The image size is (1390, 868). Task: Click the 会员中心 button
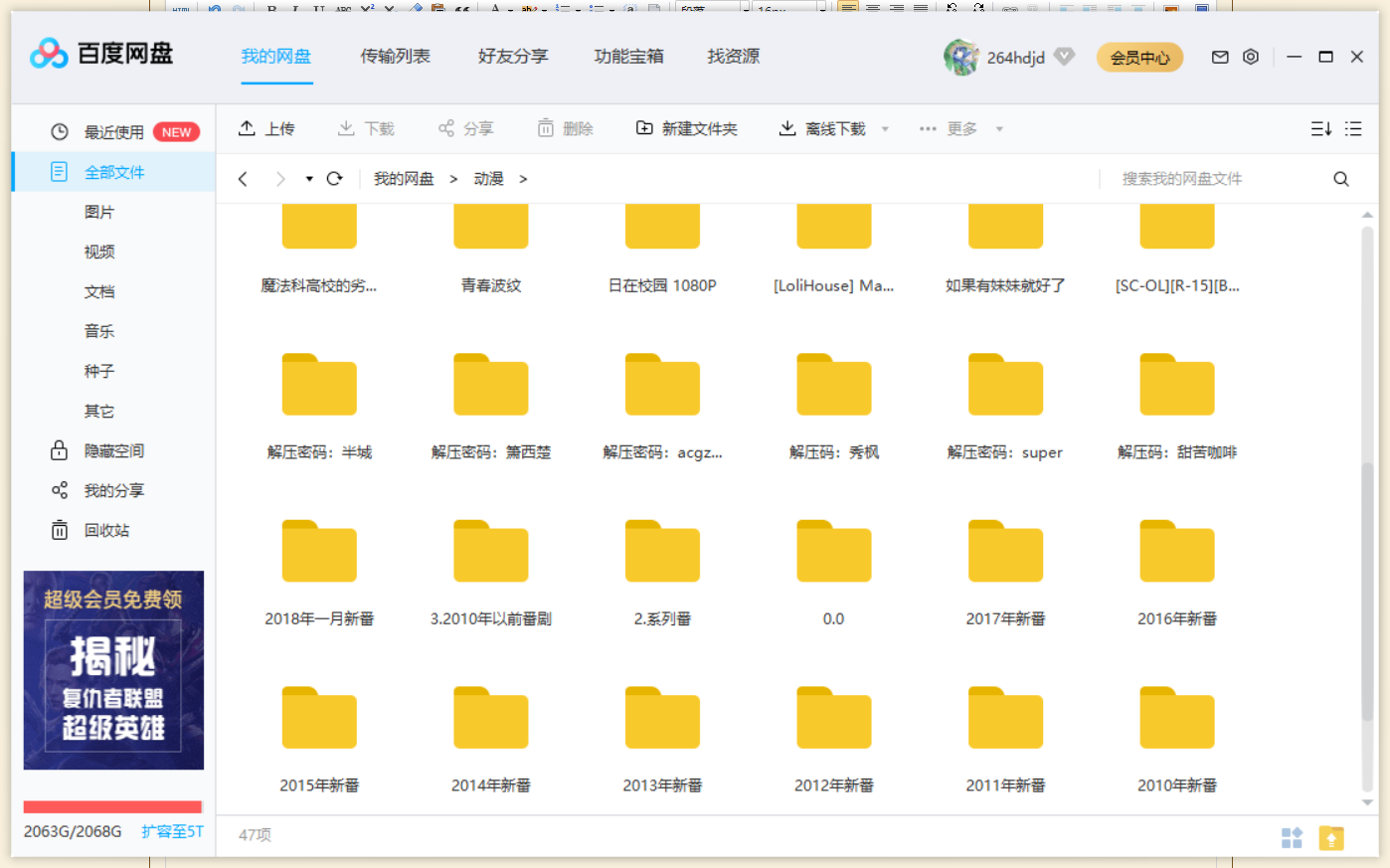coord(1140,58)
